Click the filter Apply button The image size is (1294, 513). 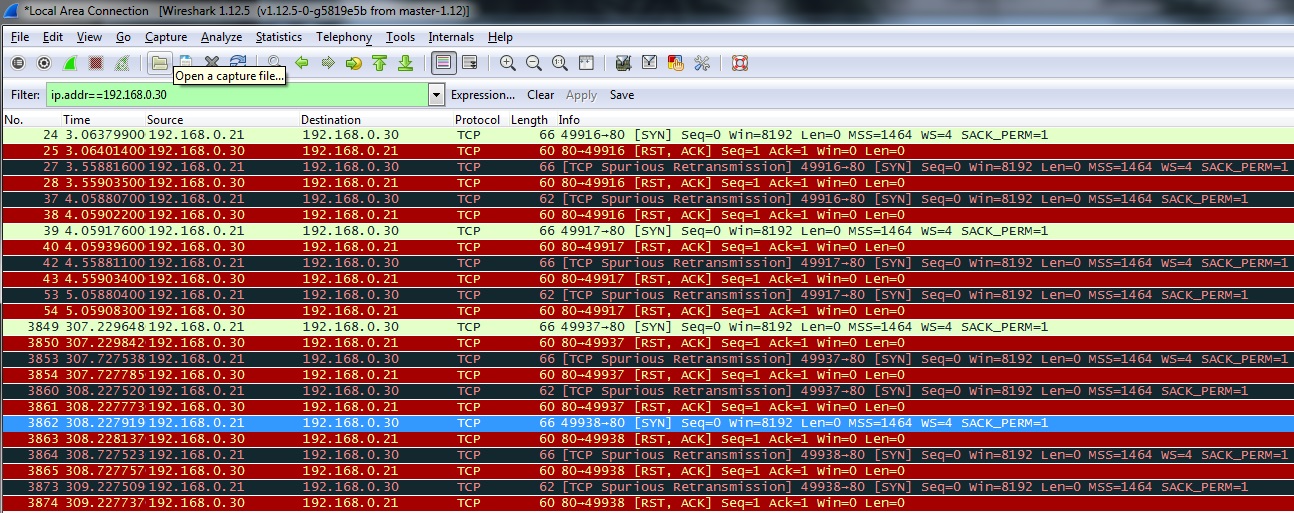click(581, 95)
